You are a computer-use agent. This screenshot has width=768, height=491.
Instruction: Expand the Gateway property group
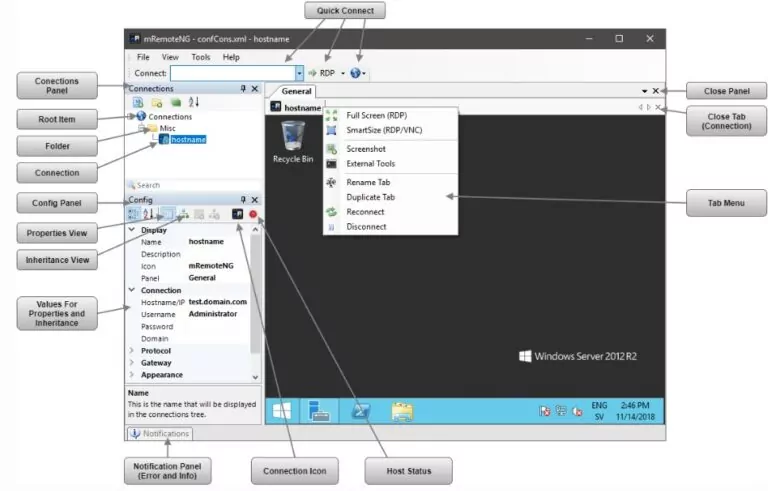(131, 363)
